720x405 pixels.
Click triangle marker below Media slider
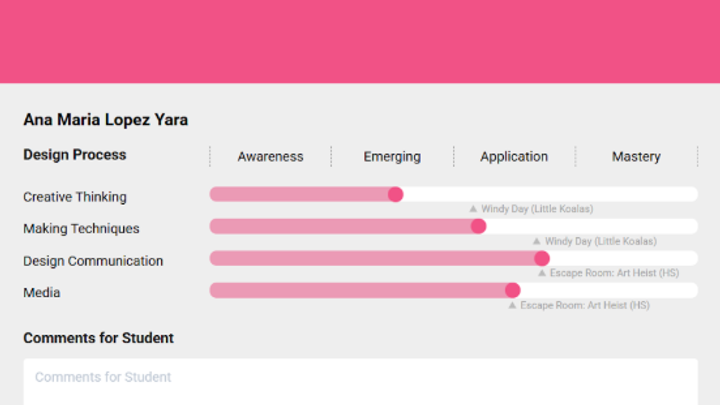click(x=513, y=305)
